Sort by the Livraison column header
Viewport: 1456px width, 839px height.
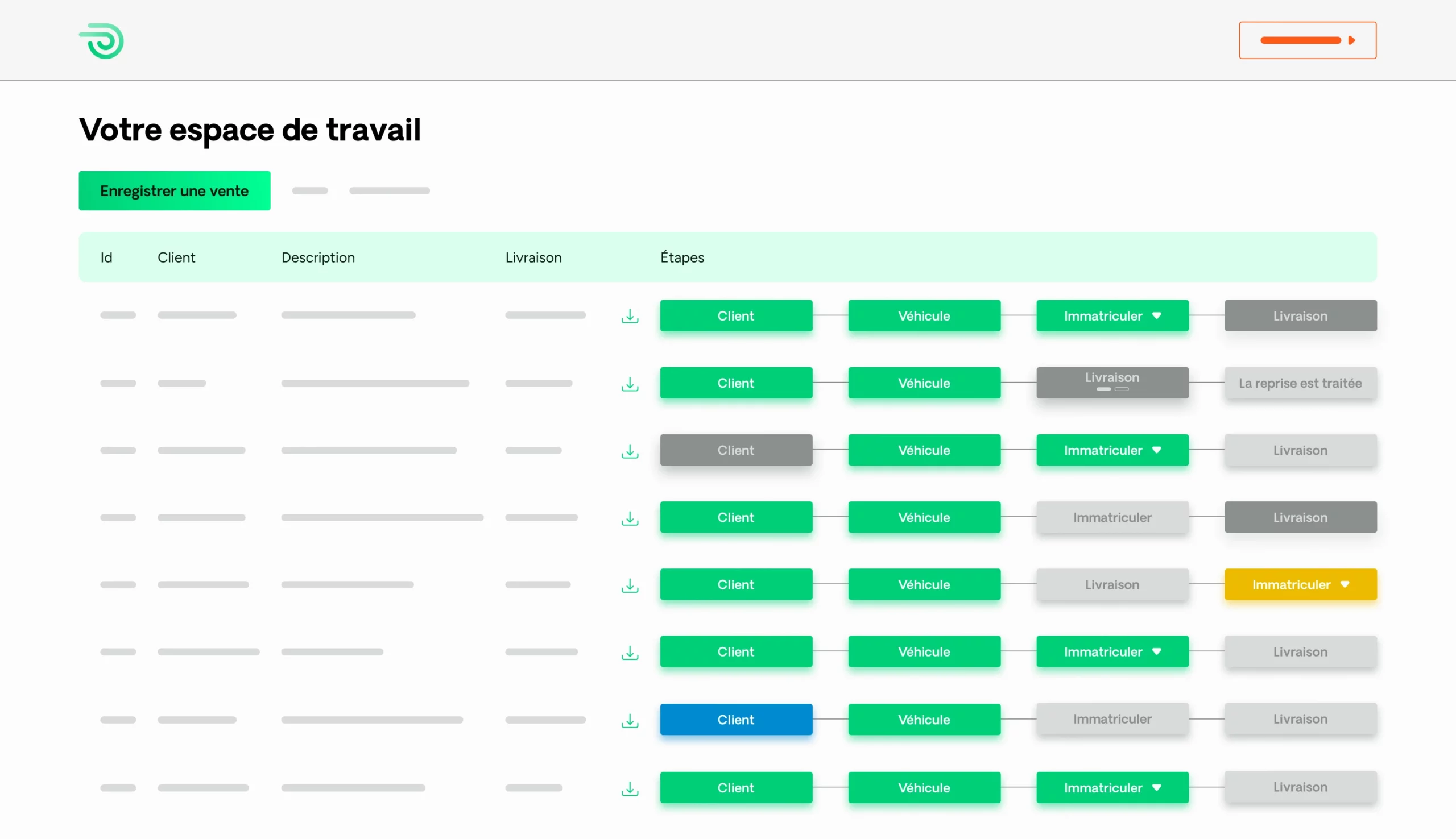tap(533, 257)
